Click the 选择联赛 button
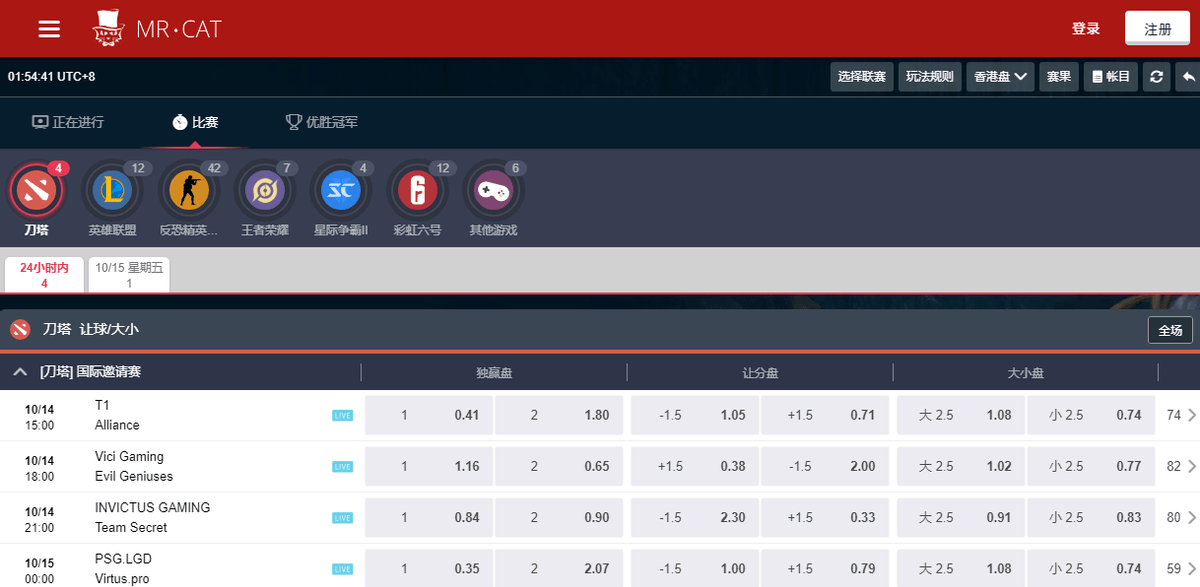 click(x=862, y=77)
